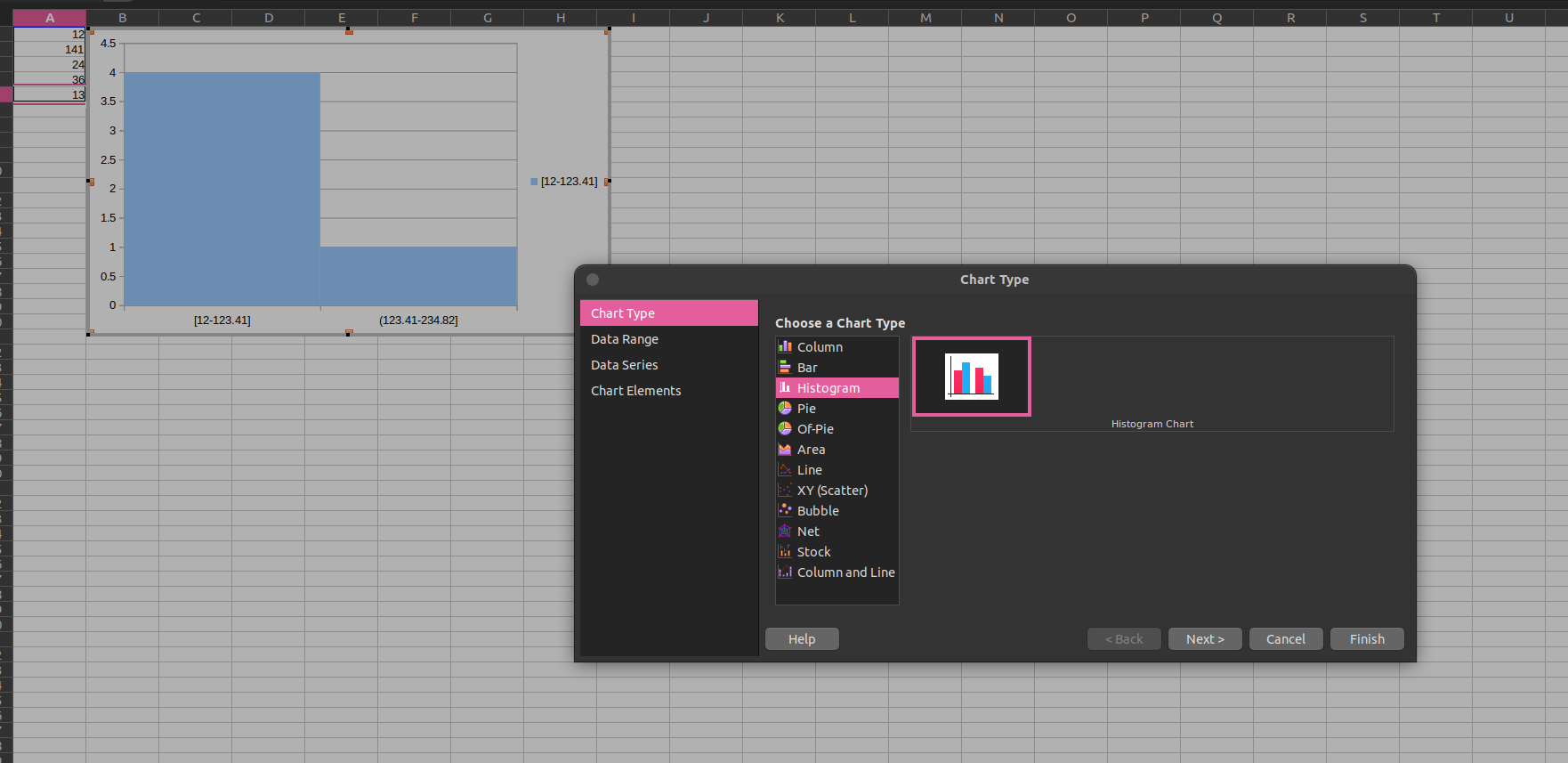1568x763 pixels.
Task: Go to the Chart Elements step
Action: point(668,391)
